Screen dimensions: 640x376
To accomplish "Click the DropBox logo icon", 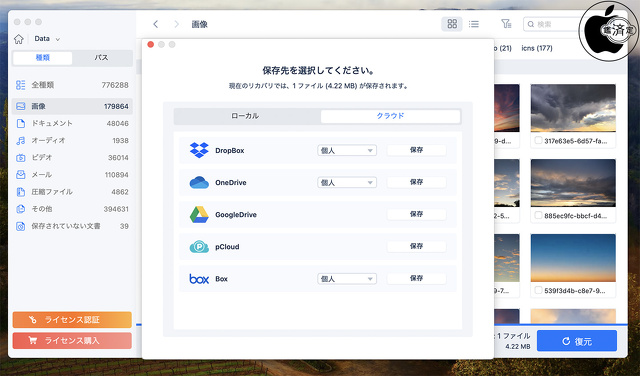I will 199,151.
